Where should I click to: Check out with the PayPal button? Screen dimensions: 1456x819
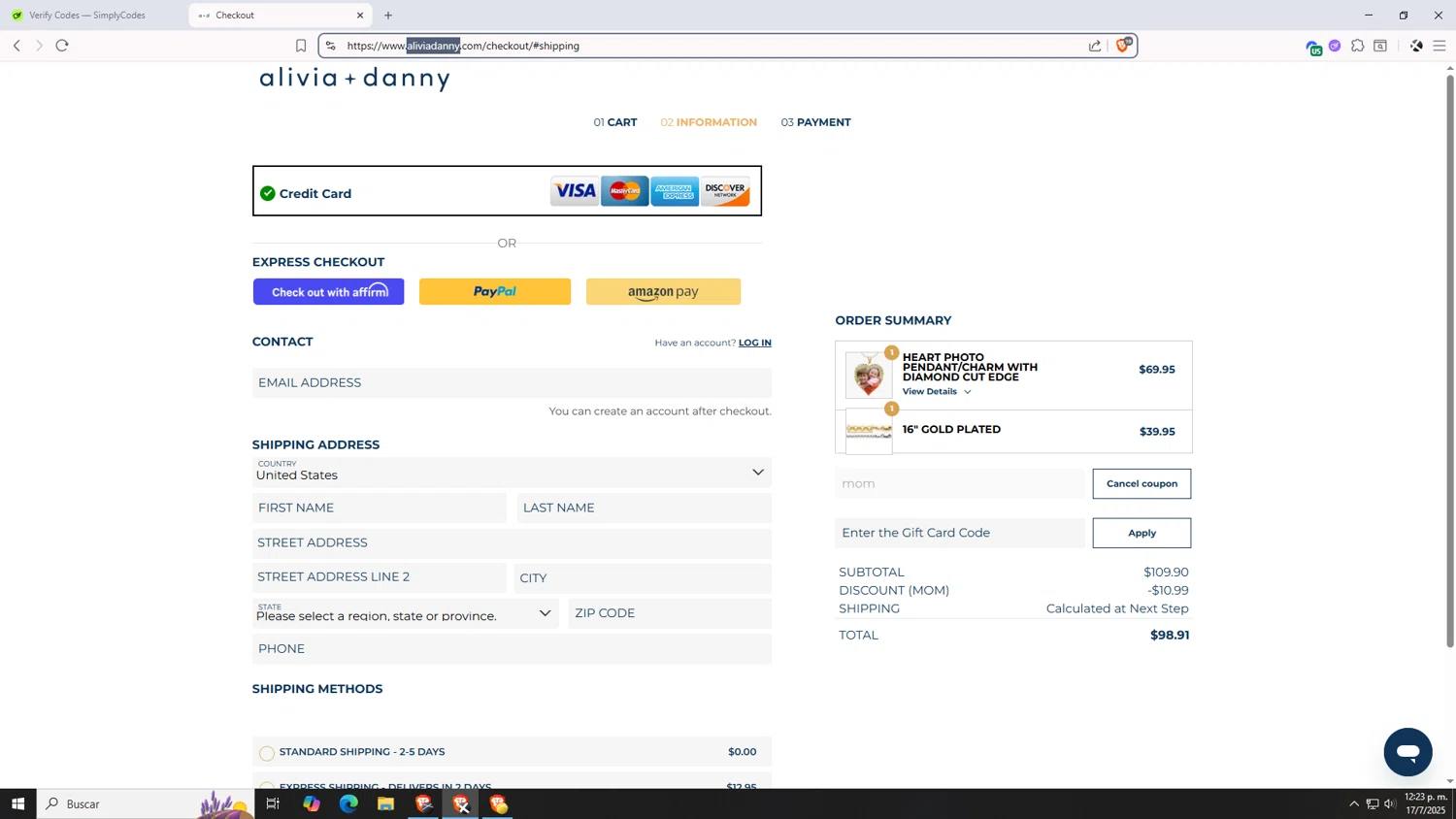495,292
